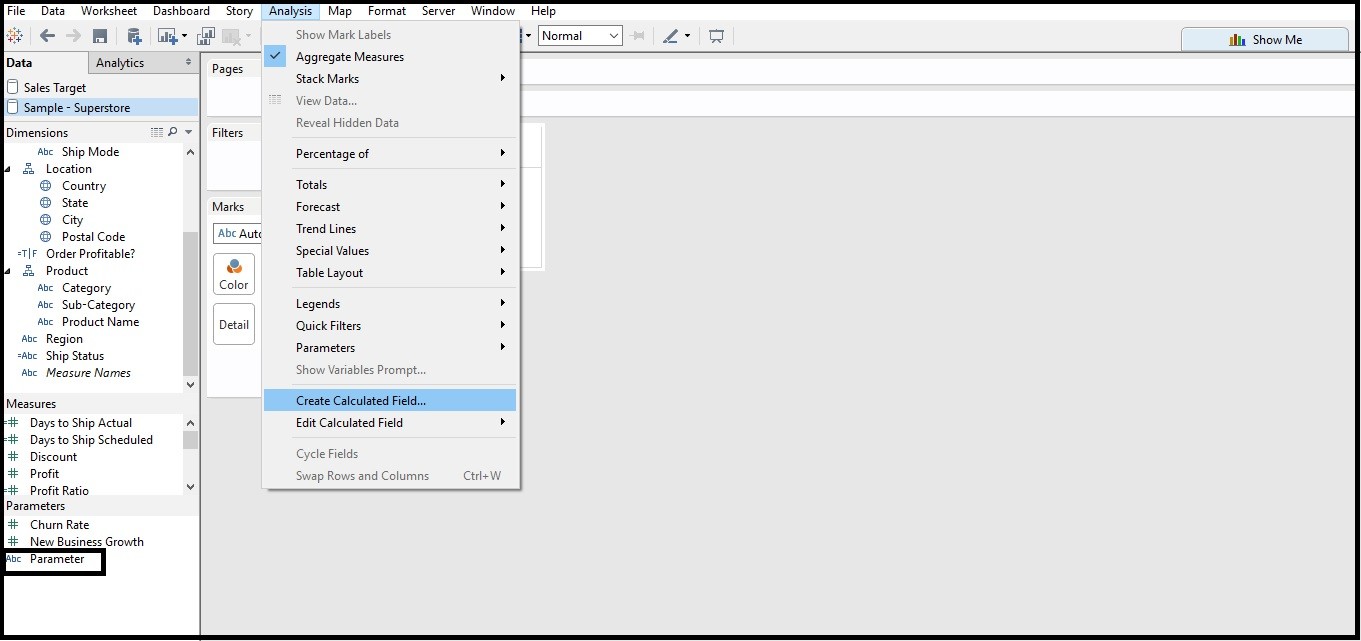
Task: Toggle the Sales Target data source checkbox
Action: point(10,87)
